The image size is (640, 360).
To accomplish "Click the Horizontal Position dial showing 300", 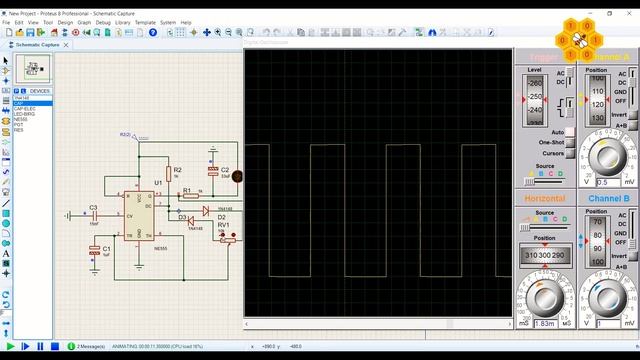I will pyautogui.click(x=545, y=256).
